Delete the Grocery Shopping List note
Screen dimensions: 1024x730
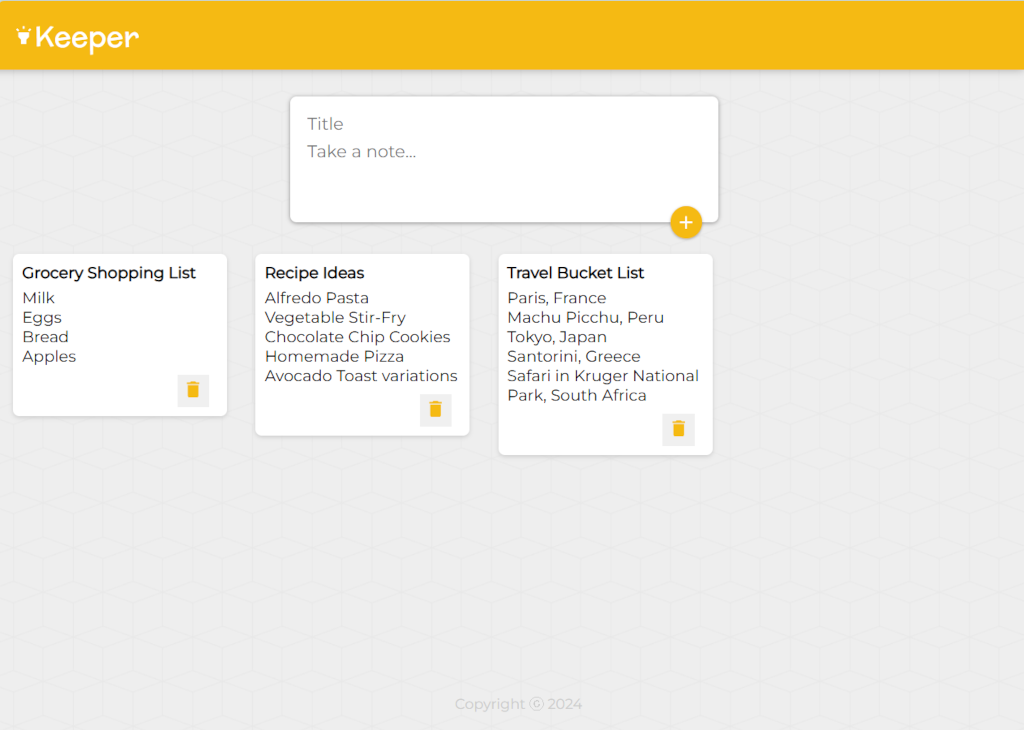[x=193, y=390]
